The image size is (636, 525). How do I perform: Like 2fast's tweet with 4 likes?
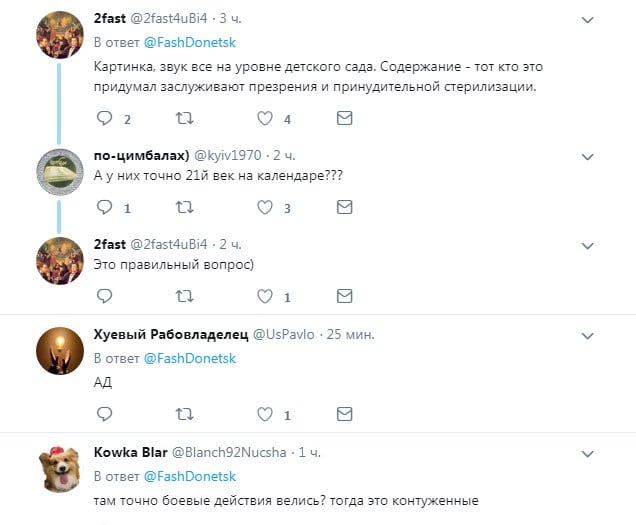click(265, 119)
